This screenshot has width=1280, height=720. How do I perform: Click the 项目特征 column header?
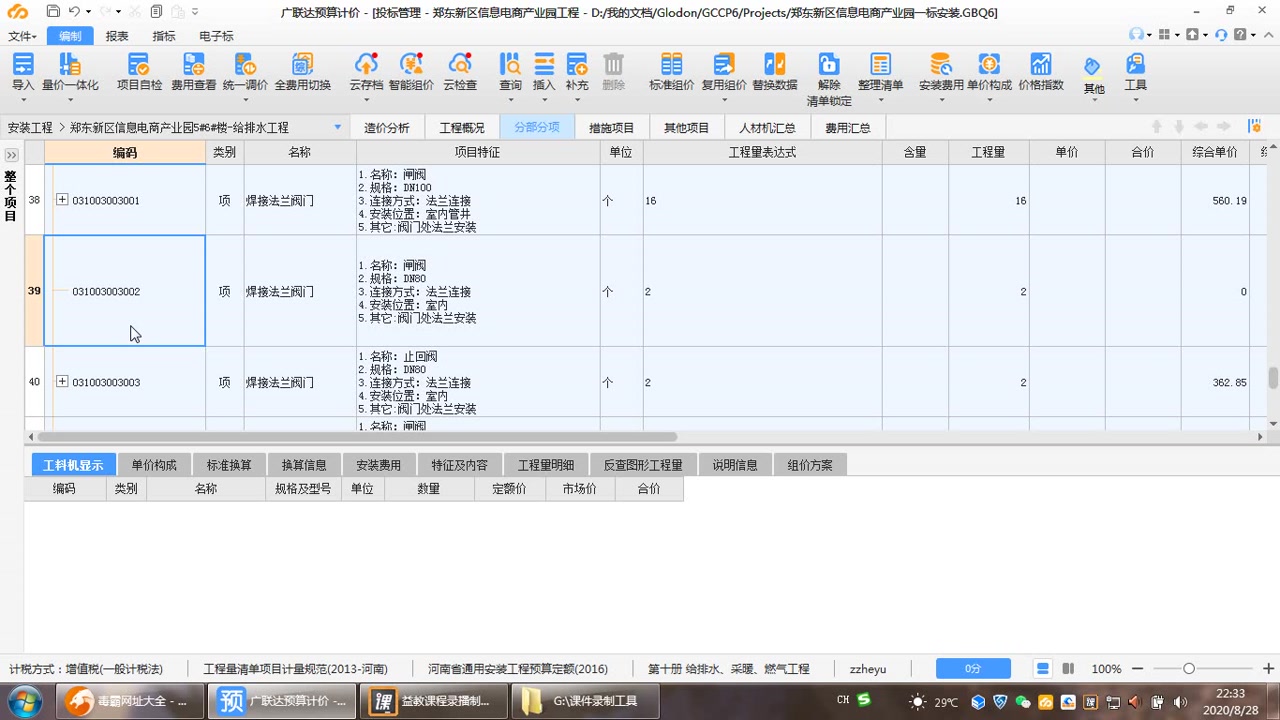coord(477,152)
